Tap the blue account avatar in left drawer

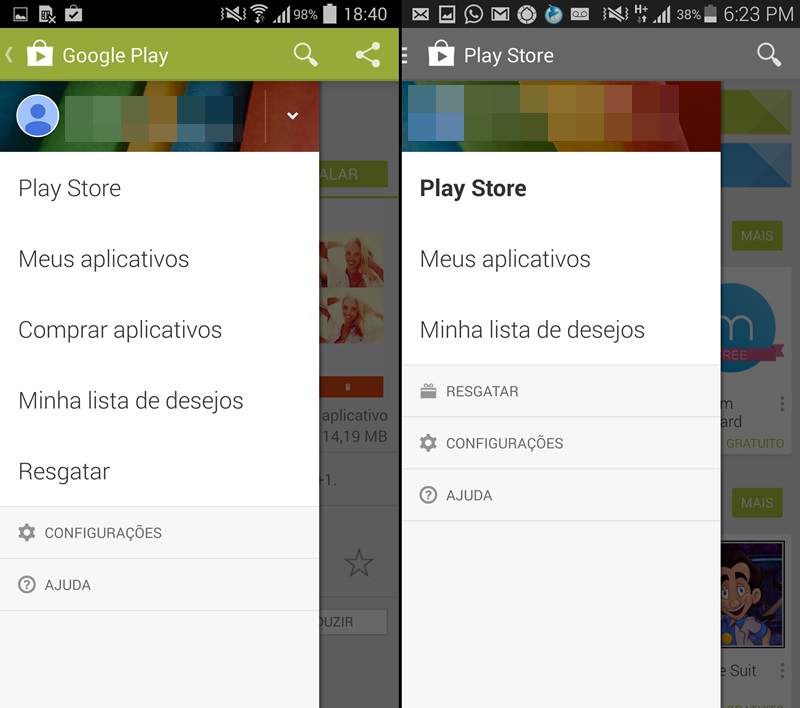[38, 116]
